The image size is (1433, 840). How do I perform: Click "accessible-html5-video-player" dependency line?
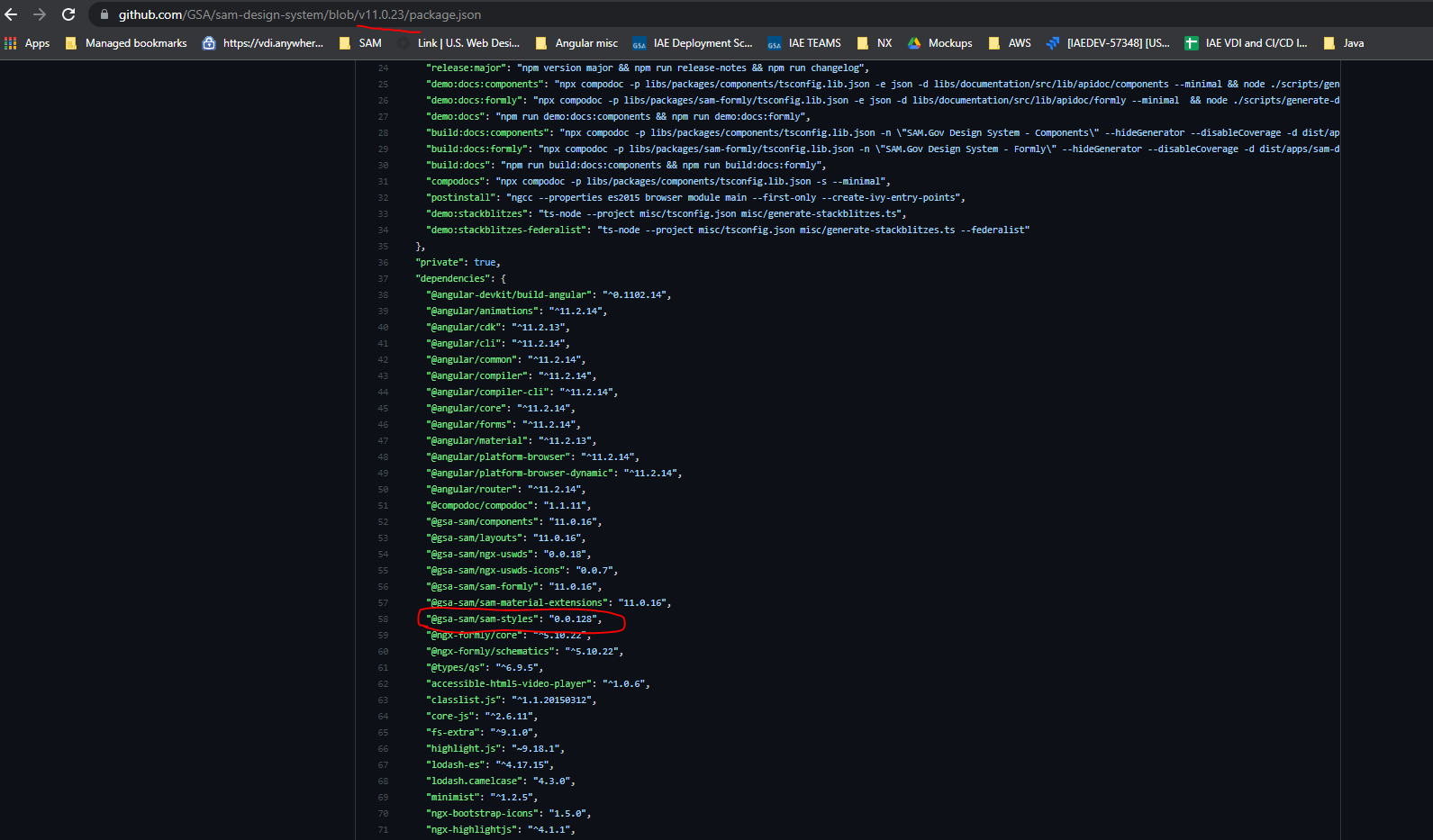tap(538, 684)
